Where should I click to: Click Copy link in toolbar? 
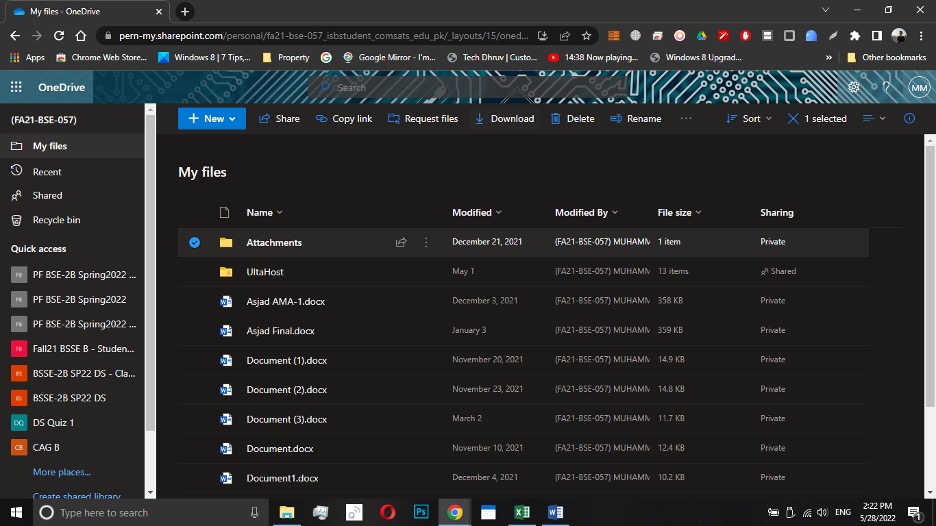[344, 118]
